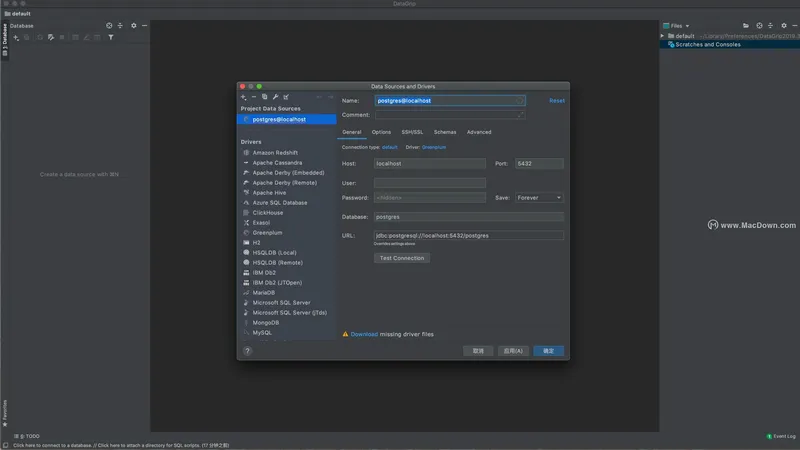Image resolution: width=800 pixels, height=450 pixels.
Task: Click the color circle inside the Name field
Action: pos(519,101)
